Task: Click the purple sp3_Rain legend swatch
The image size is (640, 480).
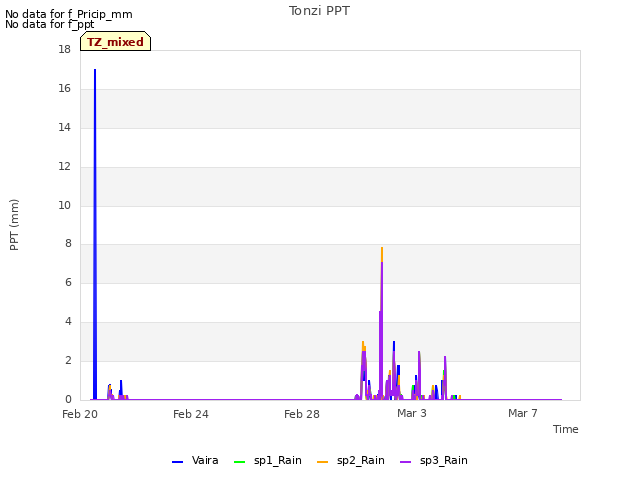Action: pos(406,462)
